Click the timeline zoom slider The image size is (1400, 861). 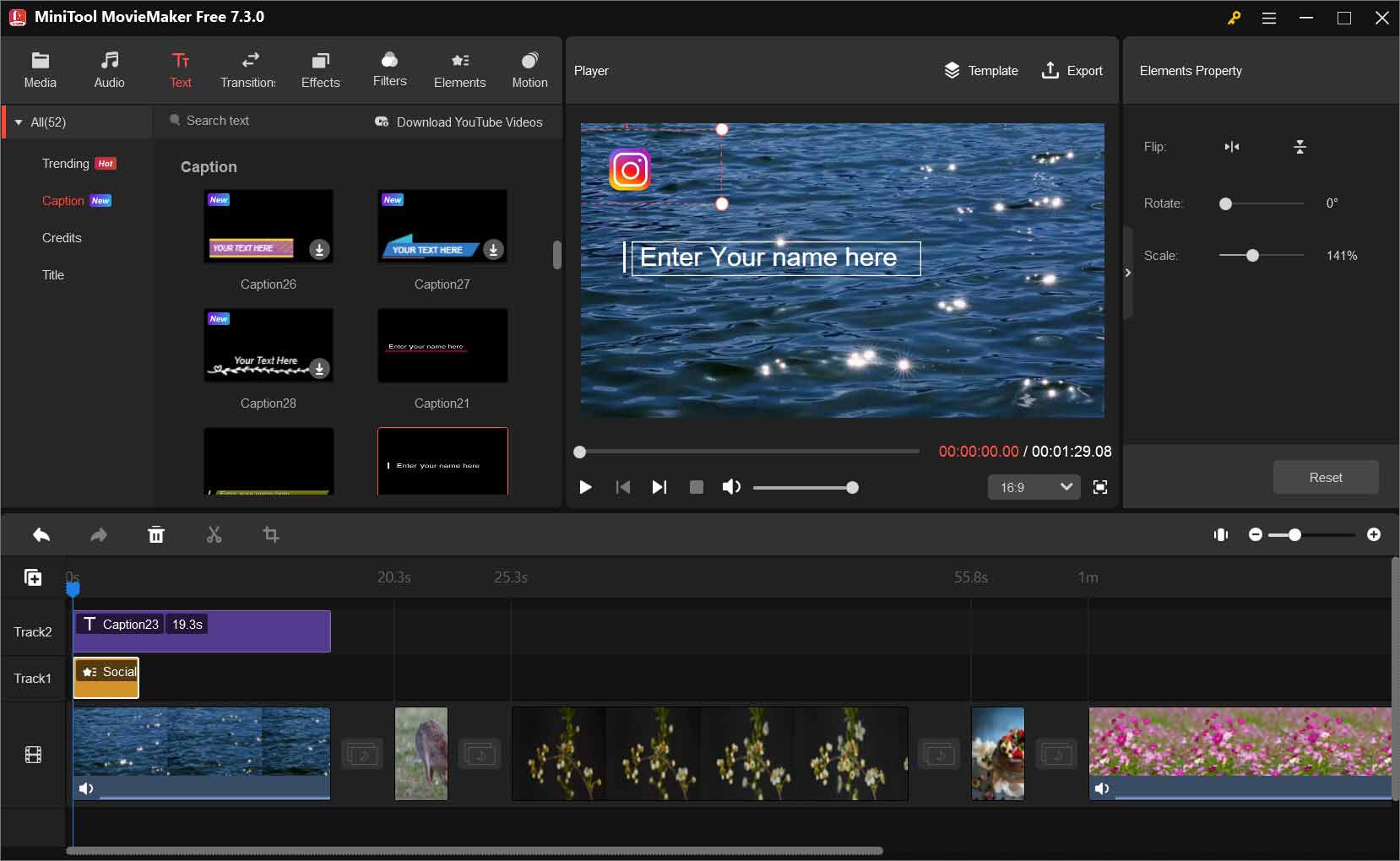[1313, 534]
